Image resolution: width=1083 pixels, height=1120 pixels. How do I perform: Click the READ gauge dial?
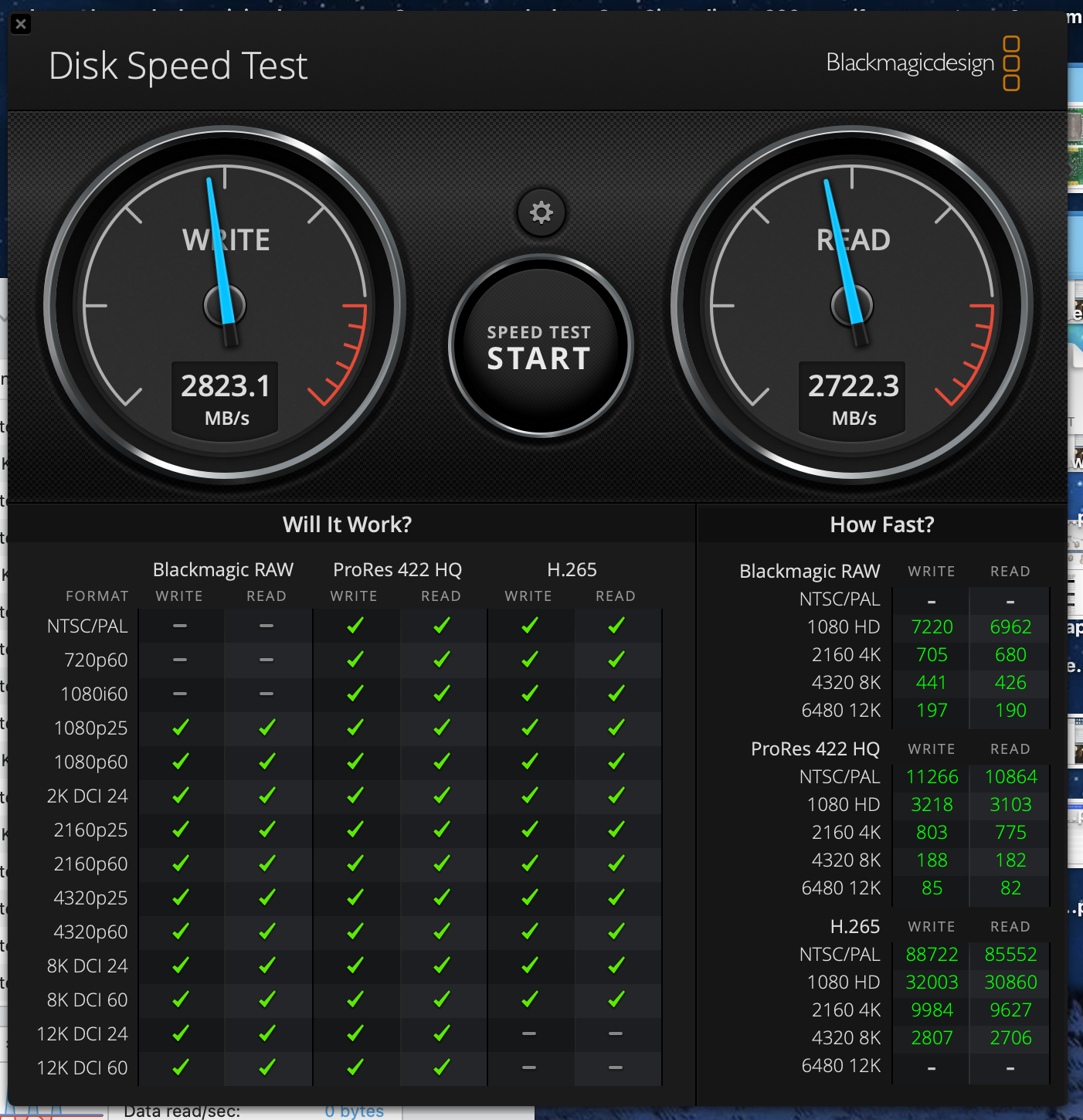point(852,304)
